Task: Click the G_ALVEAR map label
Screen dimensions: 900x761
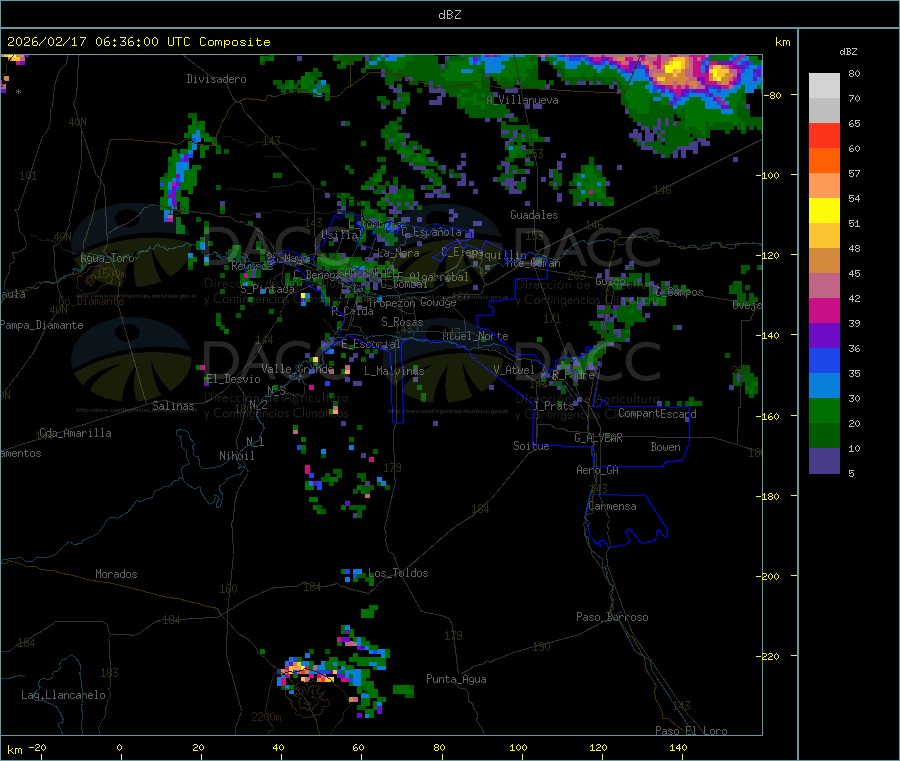Action: pos(598,438)
